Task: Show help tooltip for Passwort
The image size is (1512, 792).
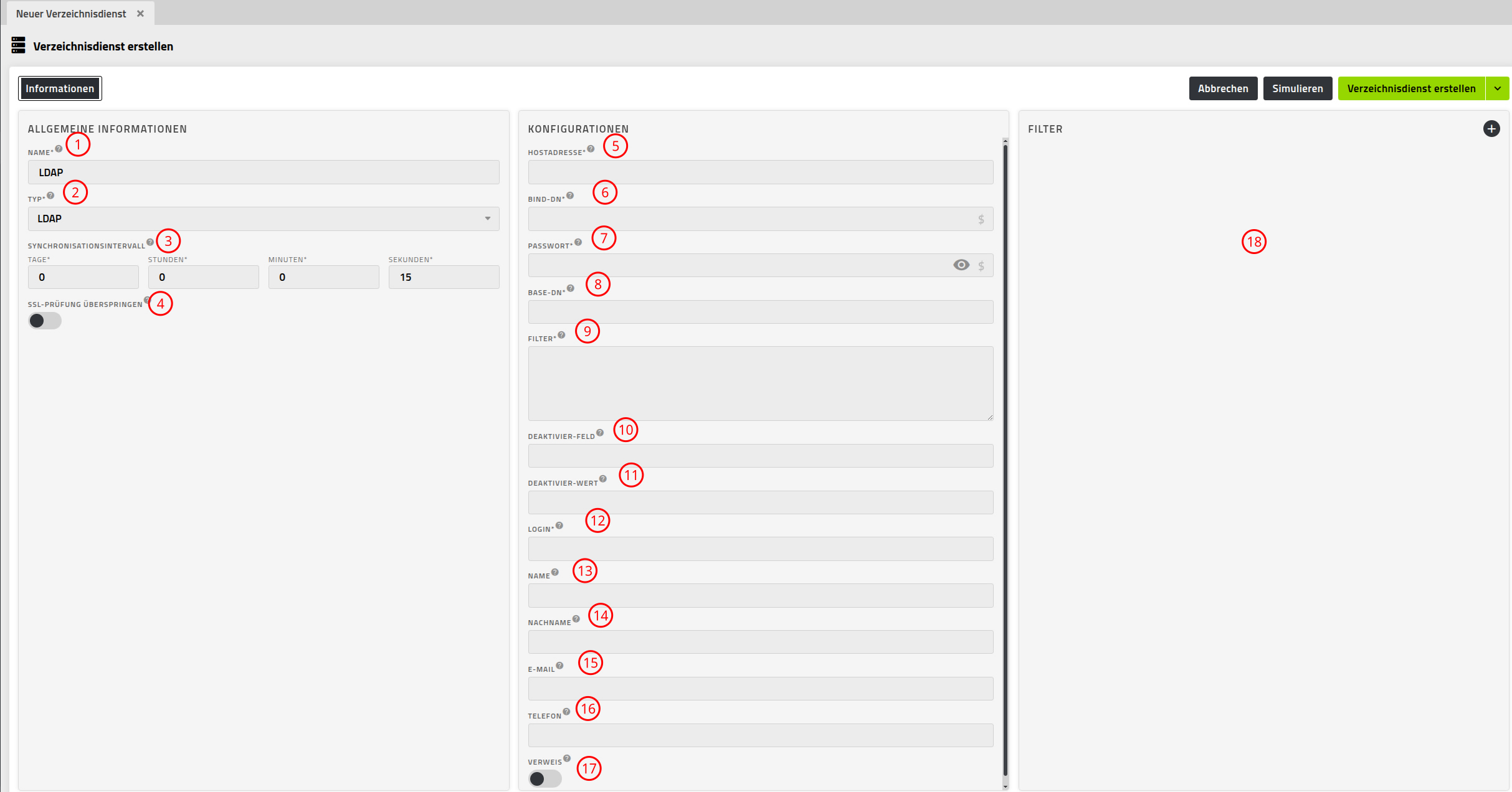Action: 578,242
